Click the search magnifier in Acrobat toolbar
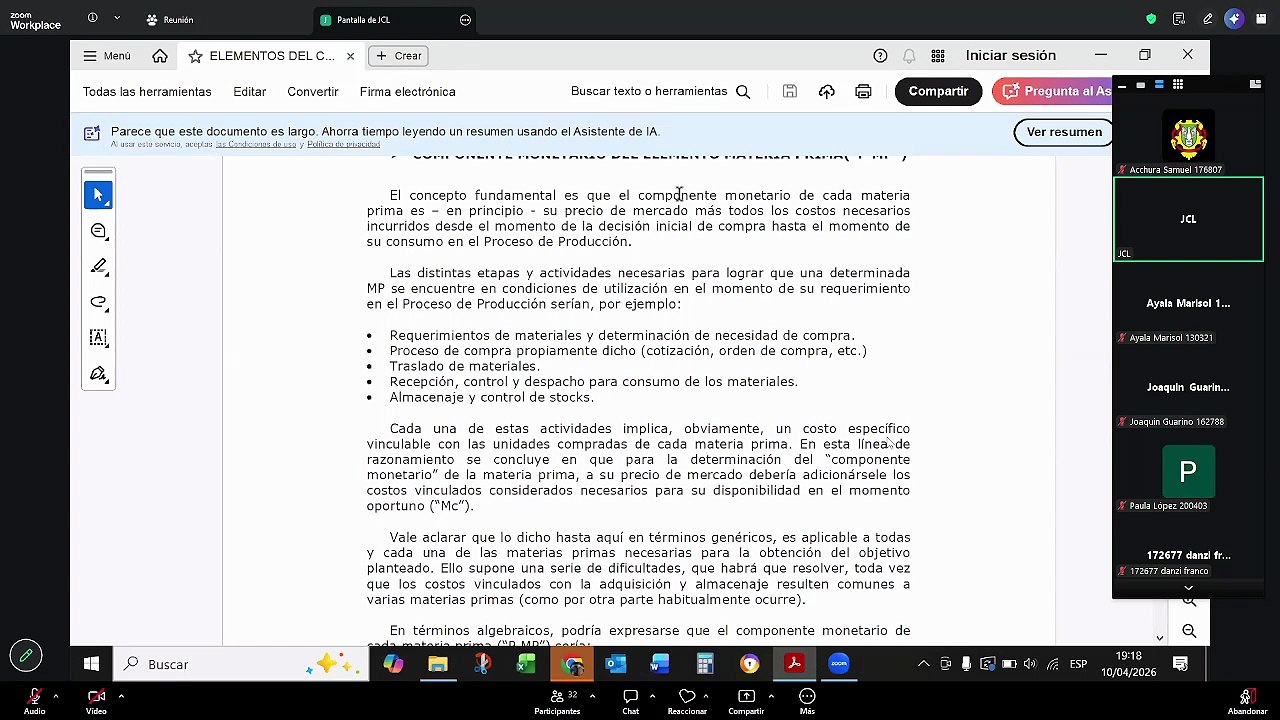1280x720 pixels. tap(743, 92)
